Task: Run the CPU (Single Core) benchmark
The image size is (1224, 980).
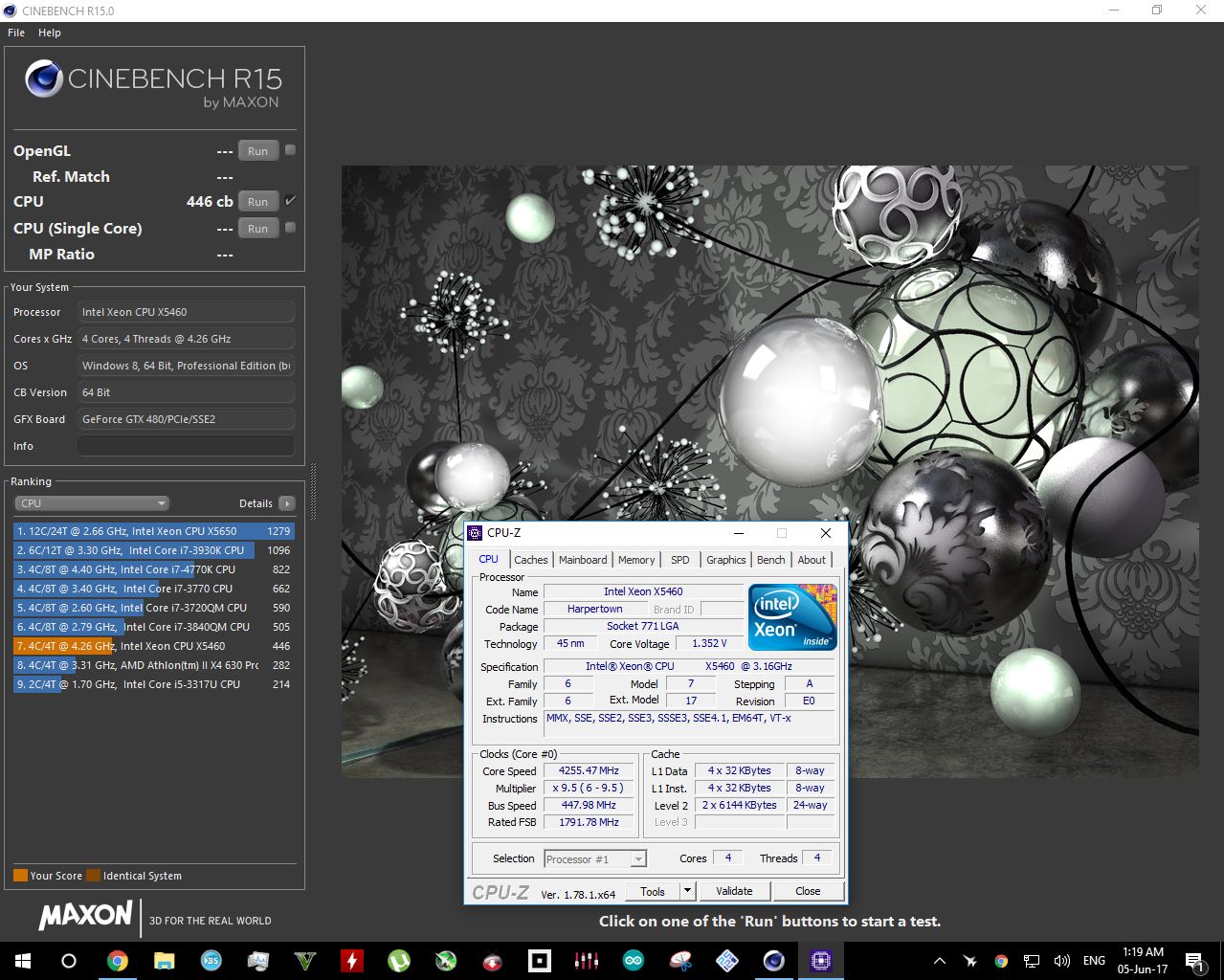Action: (258, 229)
